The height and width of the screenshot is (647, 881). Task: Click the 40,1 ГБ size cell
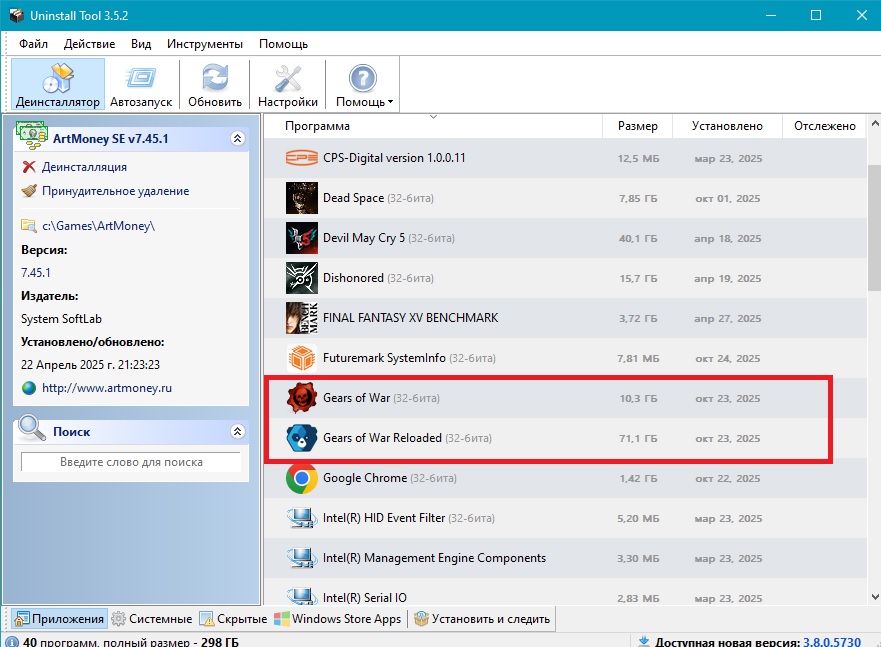(x=638, y=238)
